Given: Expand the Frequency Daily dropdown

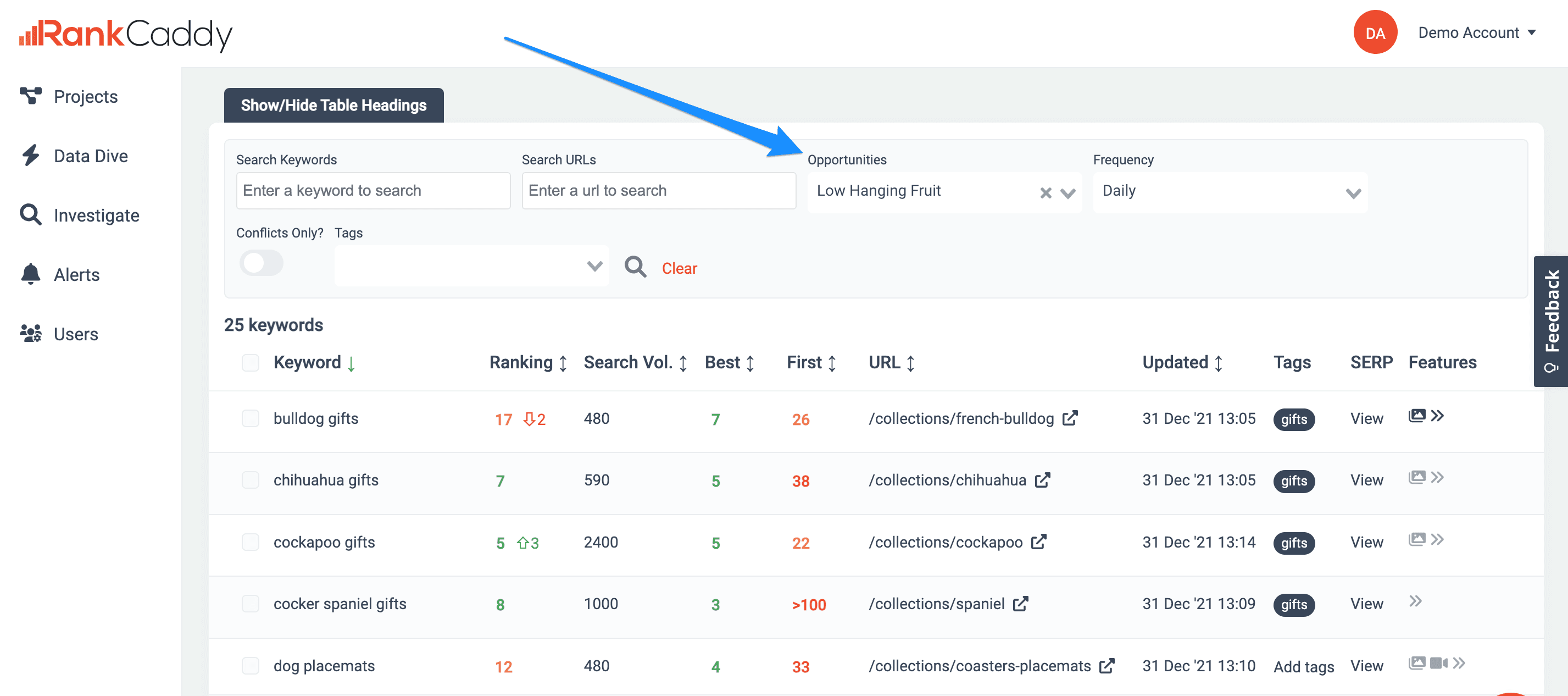Looking at the screenshot, I should coord(1230,192).
